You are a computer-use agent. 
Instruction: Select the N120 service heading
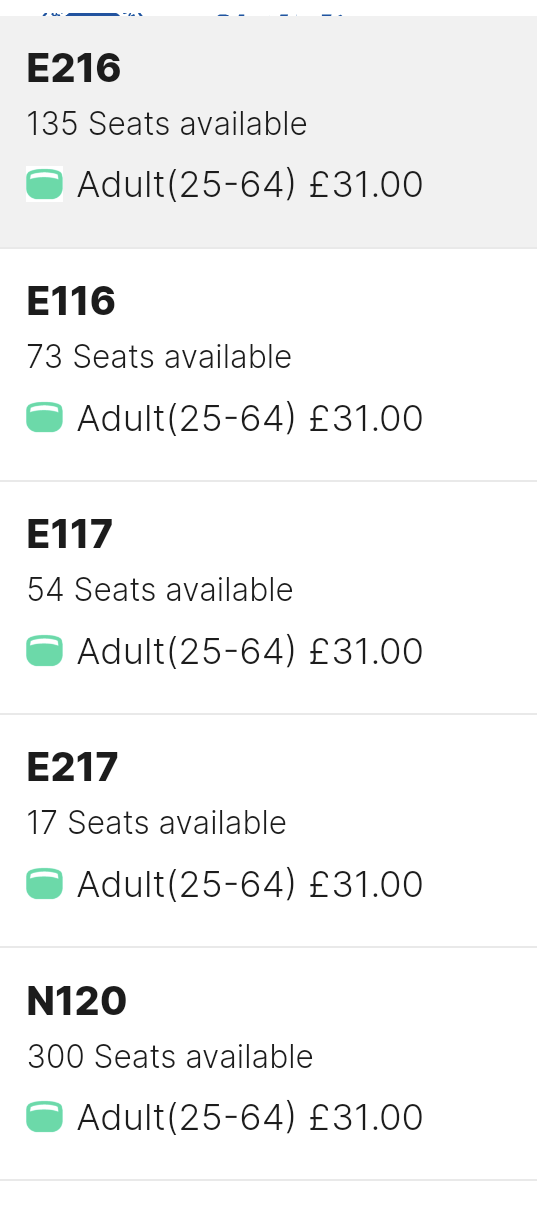click(x=77, y=1000)
